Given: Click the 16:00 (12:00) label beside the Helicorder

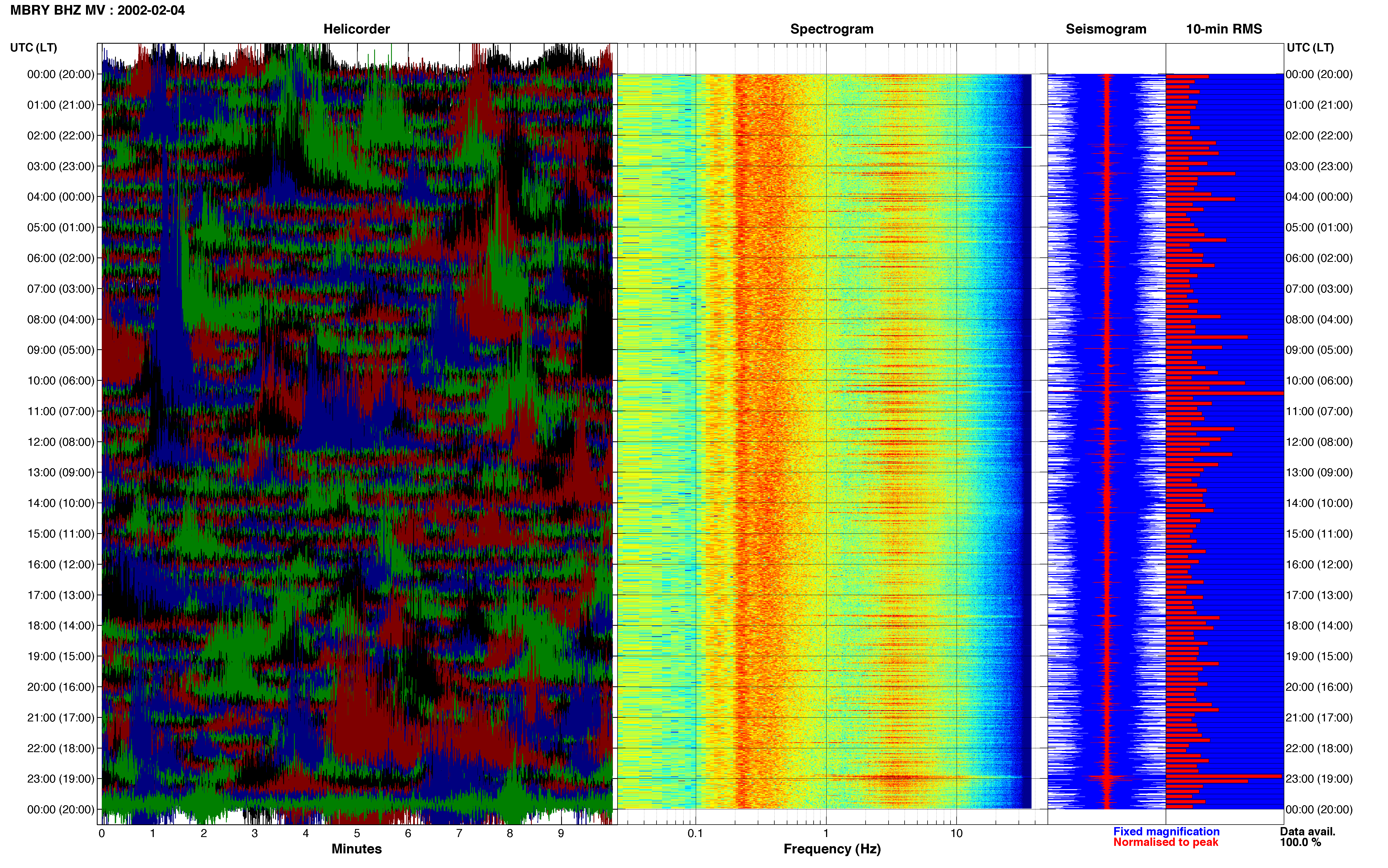Looking at the screenshot, I should click(x=61, y=564).
